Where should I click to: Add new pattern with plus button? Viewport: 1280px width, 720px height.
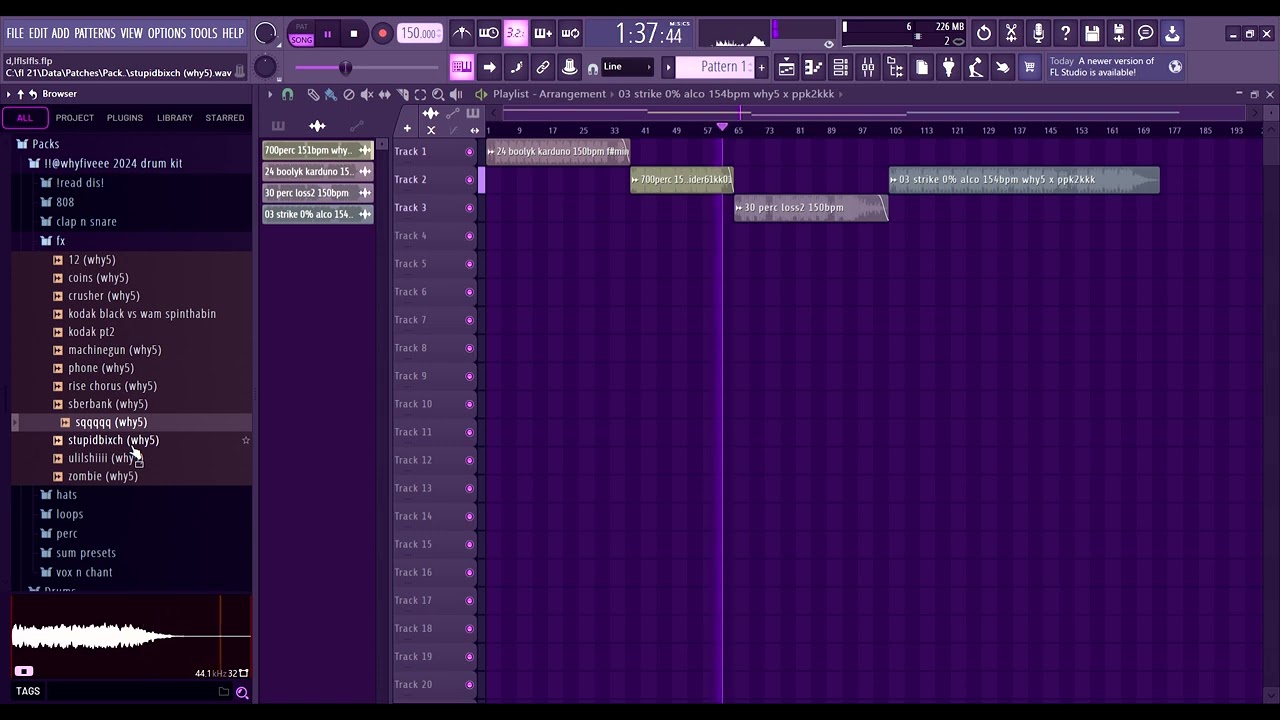761,67
